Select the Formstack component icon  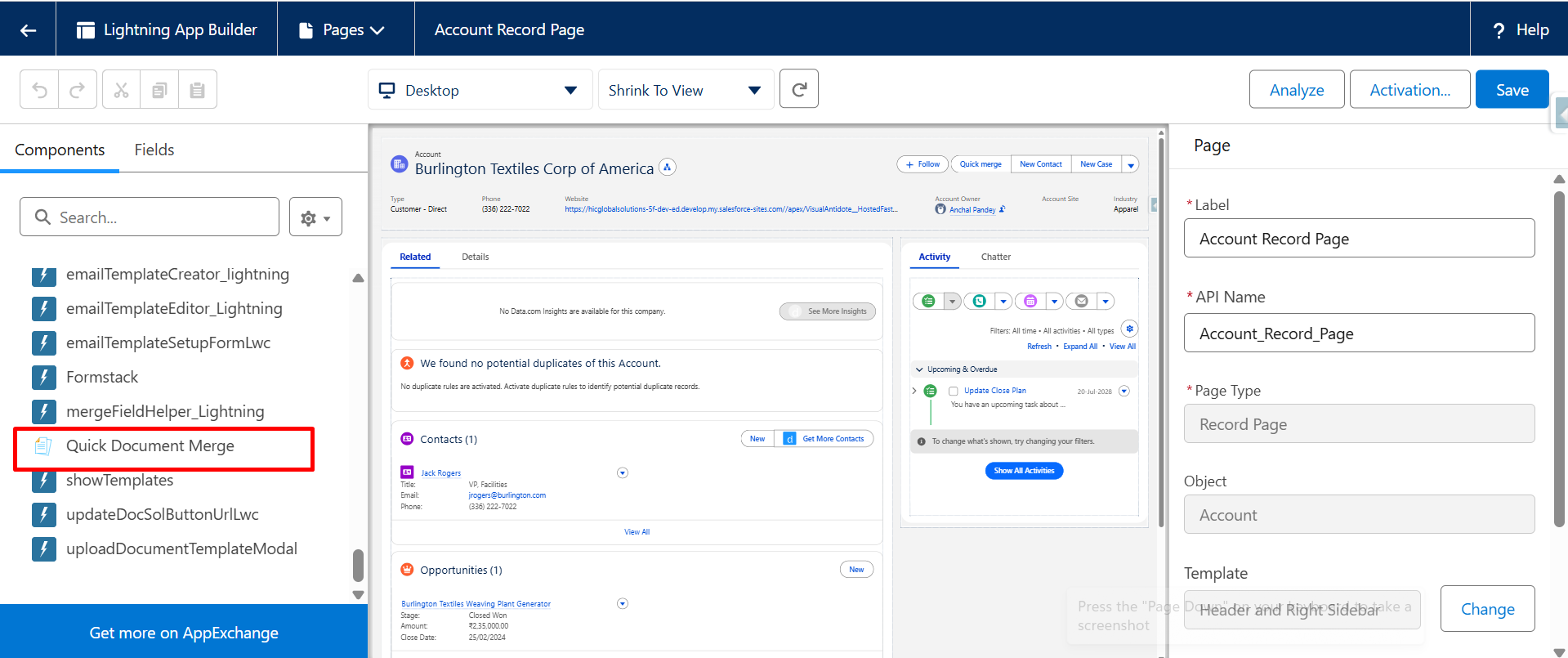click(x=43, y=378)
